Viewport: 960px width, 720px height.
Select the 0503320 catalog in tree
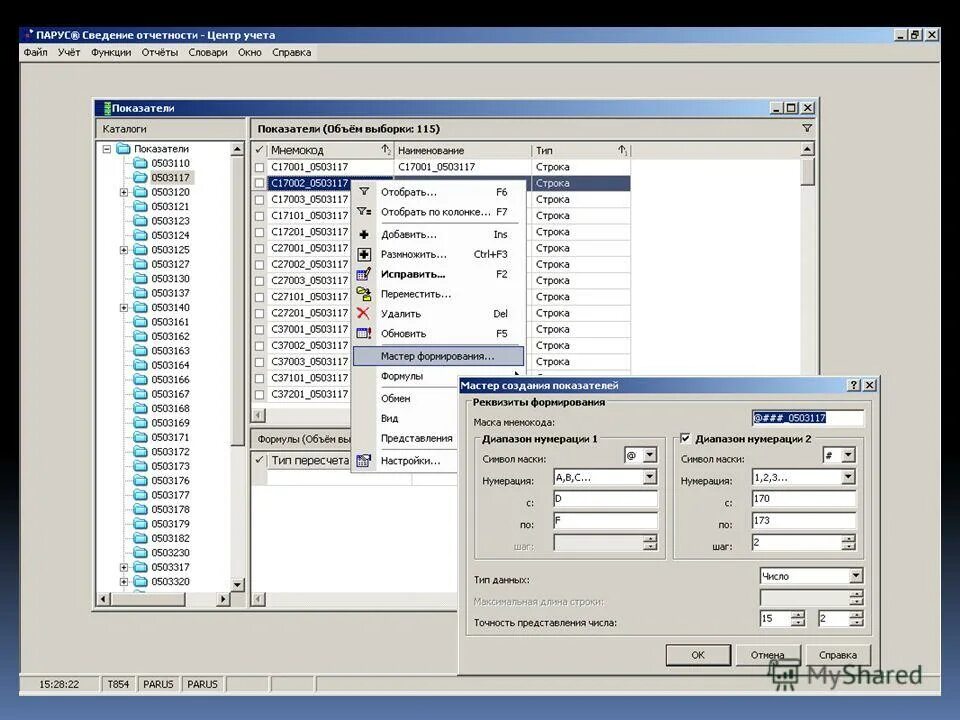tap(170, 581)
